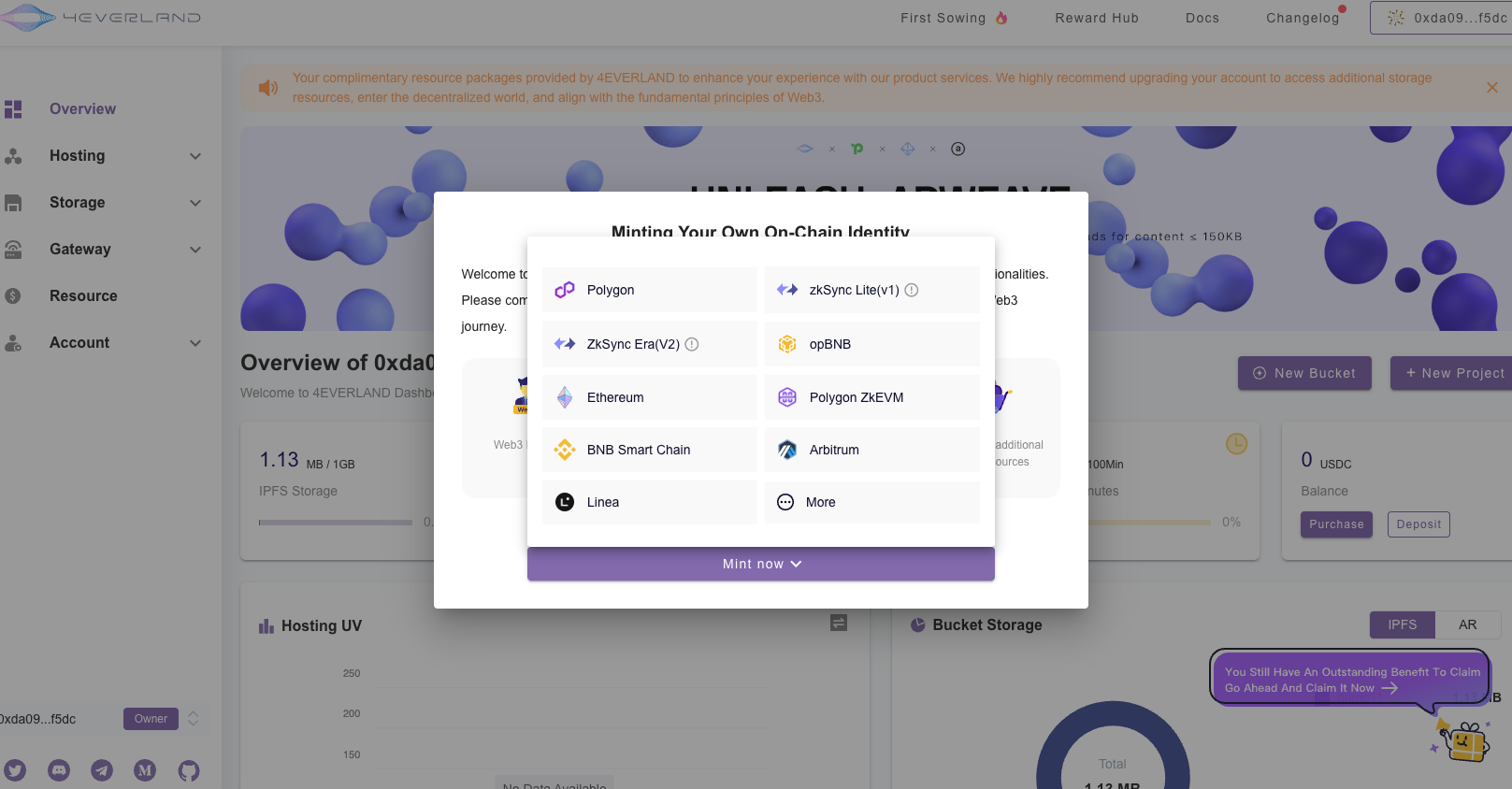
Task: Select Polygon chain option
Action: (x=650, y=290)
